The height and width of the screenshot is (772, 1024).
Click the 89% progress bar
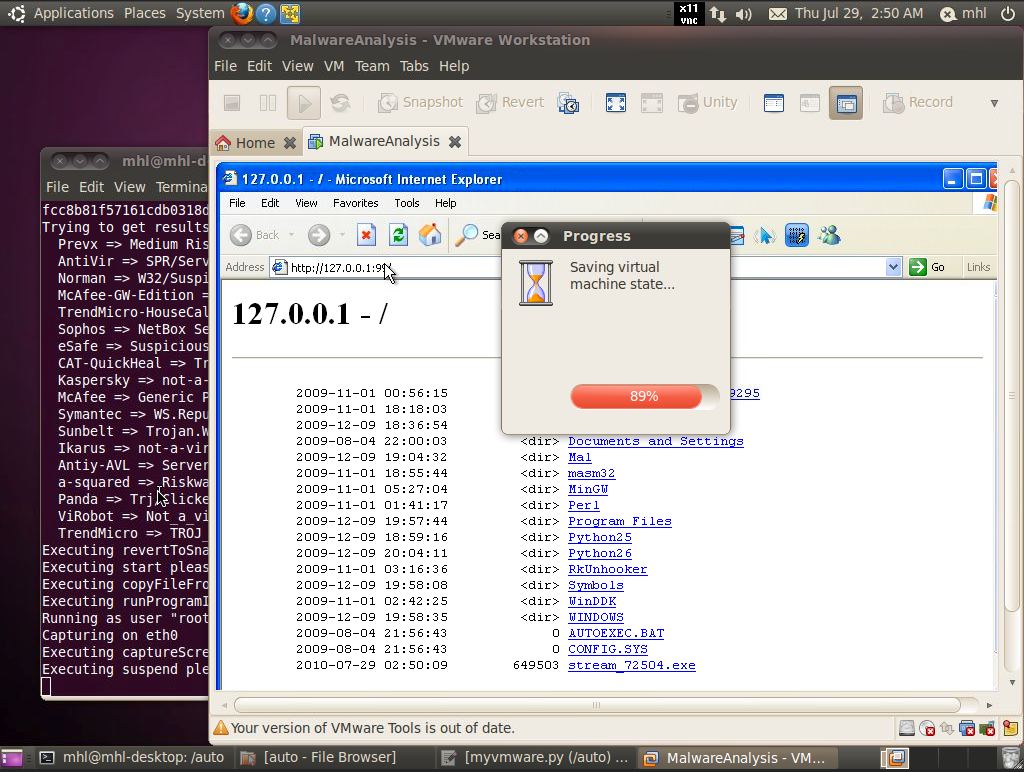point(644,397)
